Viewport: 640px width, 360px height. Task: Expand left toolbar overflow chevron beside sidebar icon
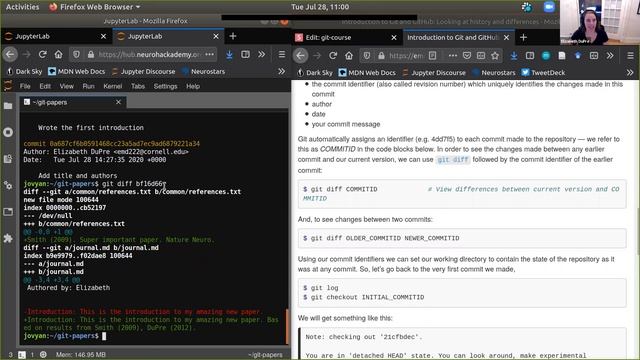[262, 54]
